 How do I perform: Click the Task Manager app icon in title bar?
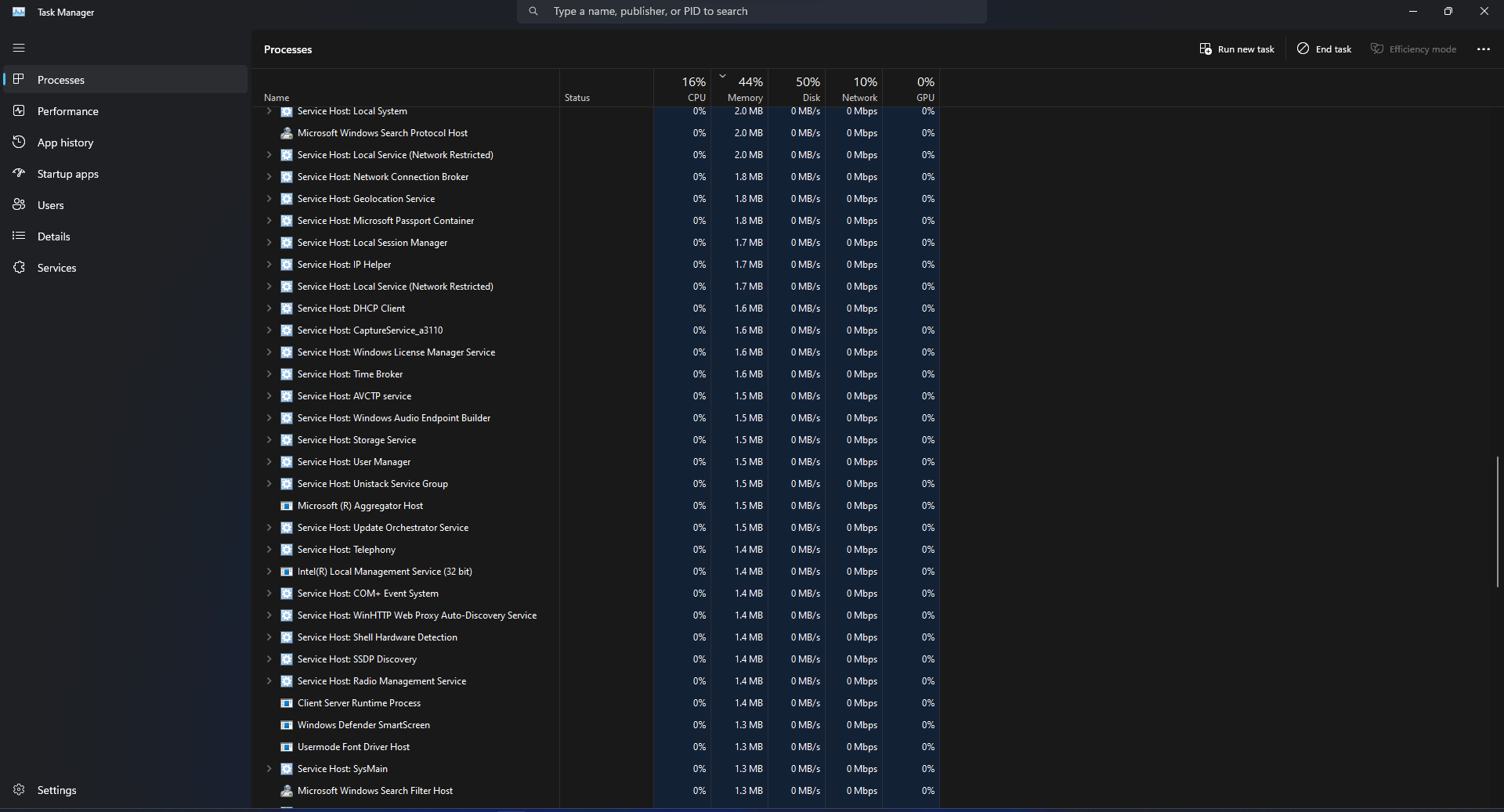[19, 12]
